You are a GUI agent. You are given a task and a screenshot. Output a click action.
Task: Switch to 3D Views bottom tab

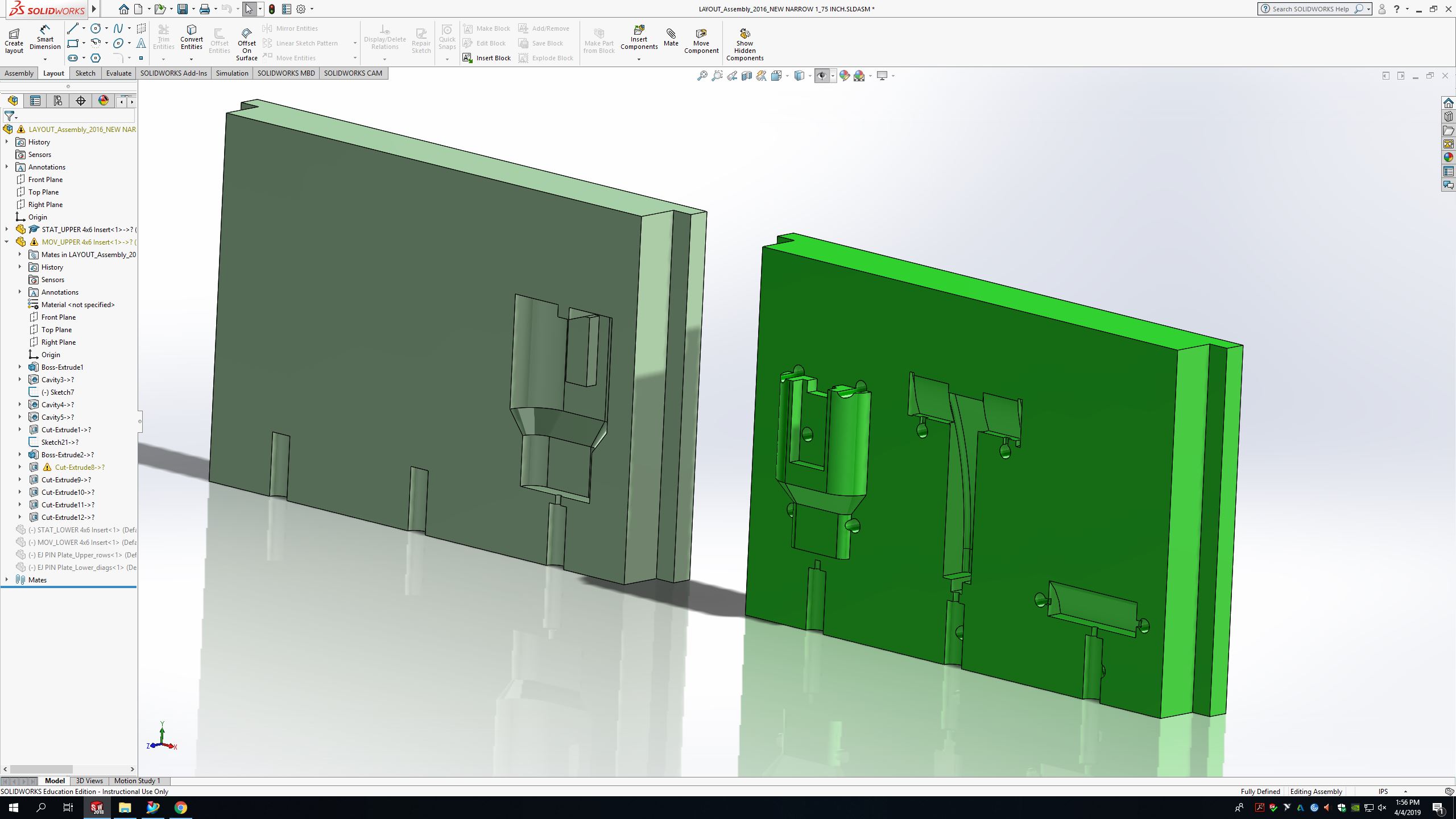89,781
